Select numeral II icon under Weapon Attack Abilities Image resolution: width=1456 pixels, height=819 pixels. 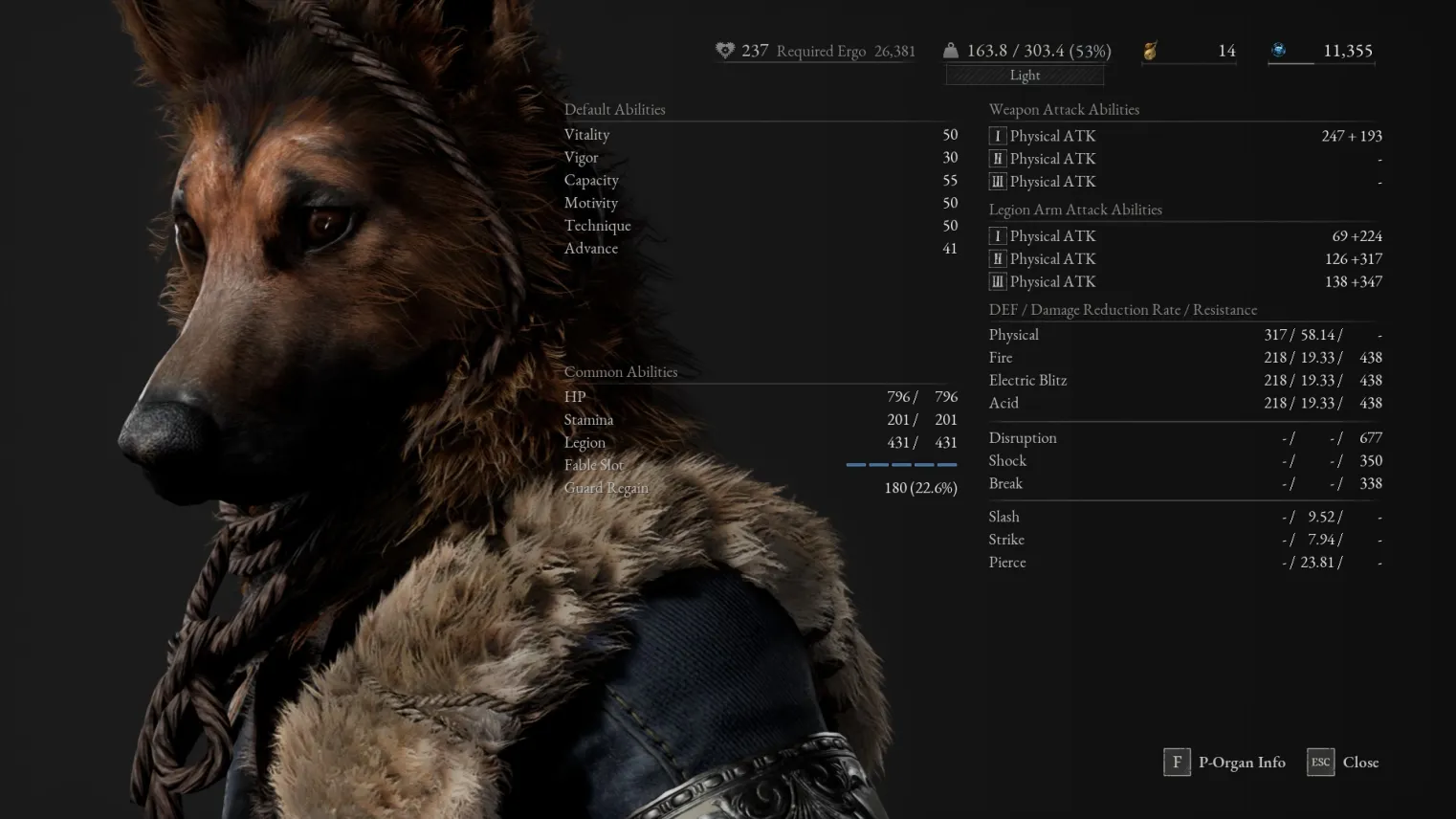(998, 159)
